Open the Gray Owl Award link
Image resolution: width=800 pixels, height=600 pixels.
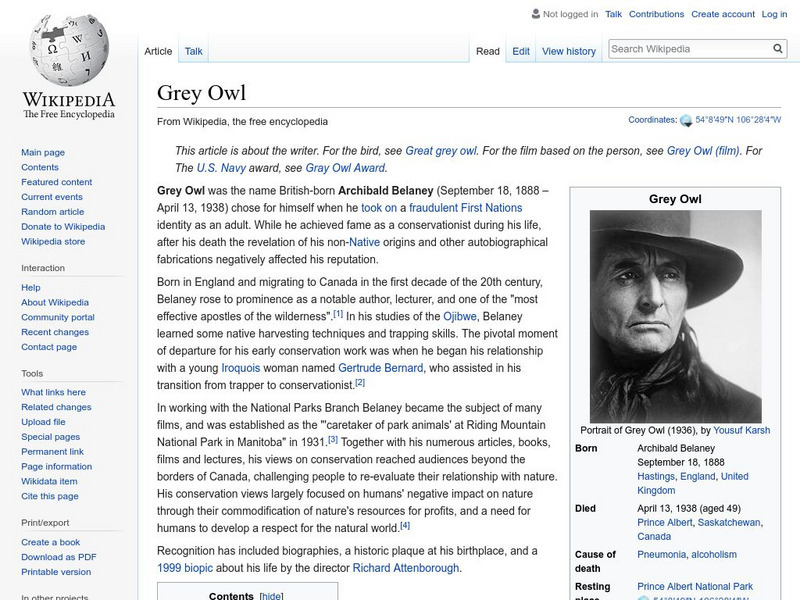click(x=345, y=168)
